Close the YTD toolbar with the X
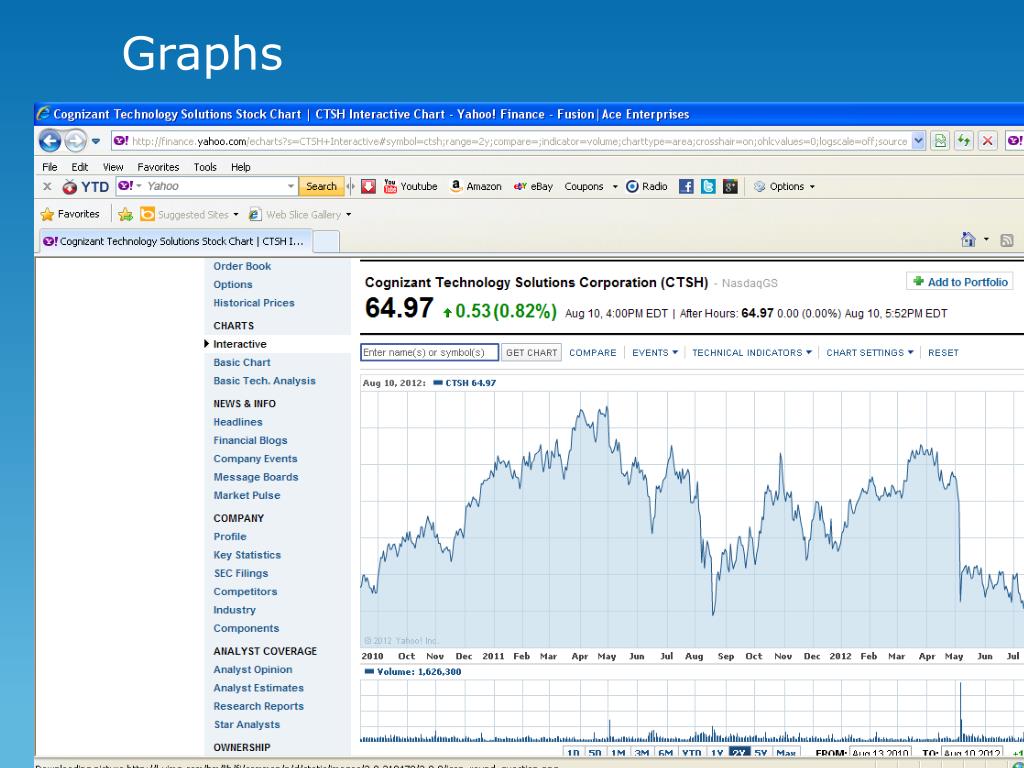1024x768 pixels. (x=47, y=187)
